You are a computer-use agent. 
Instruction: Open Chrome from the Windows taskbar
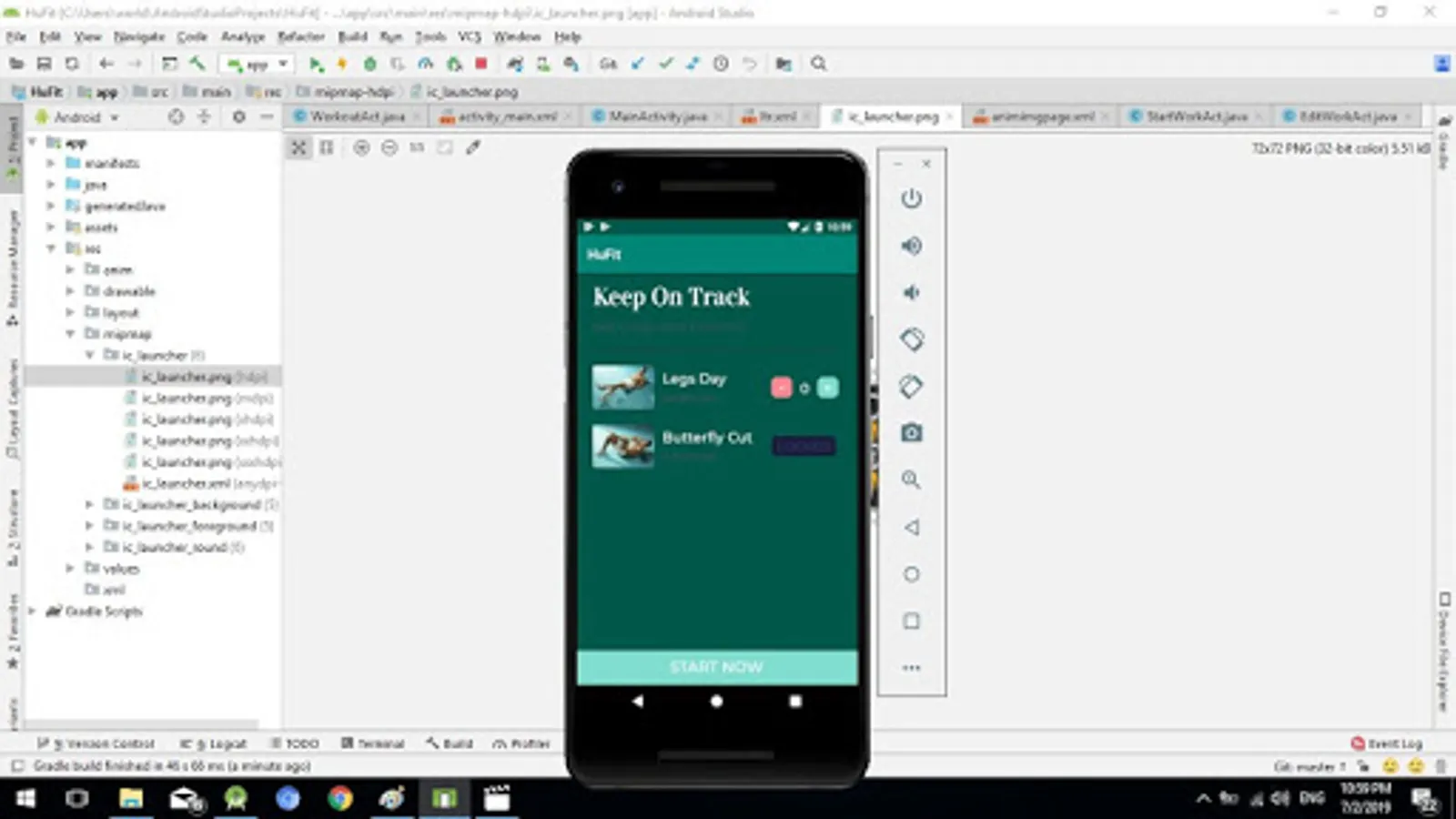tap(340, 799)
